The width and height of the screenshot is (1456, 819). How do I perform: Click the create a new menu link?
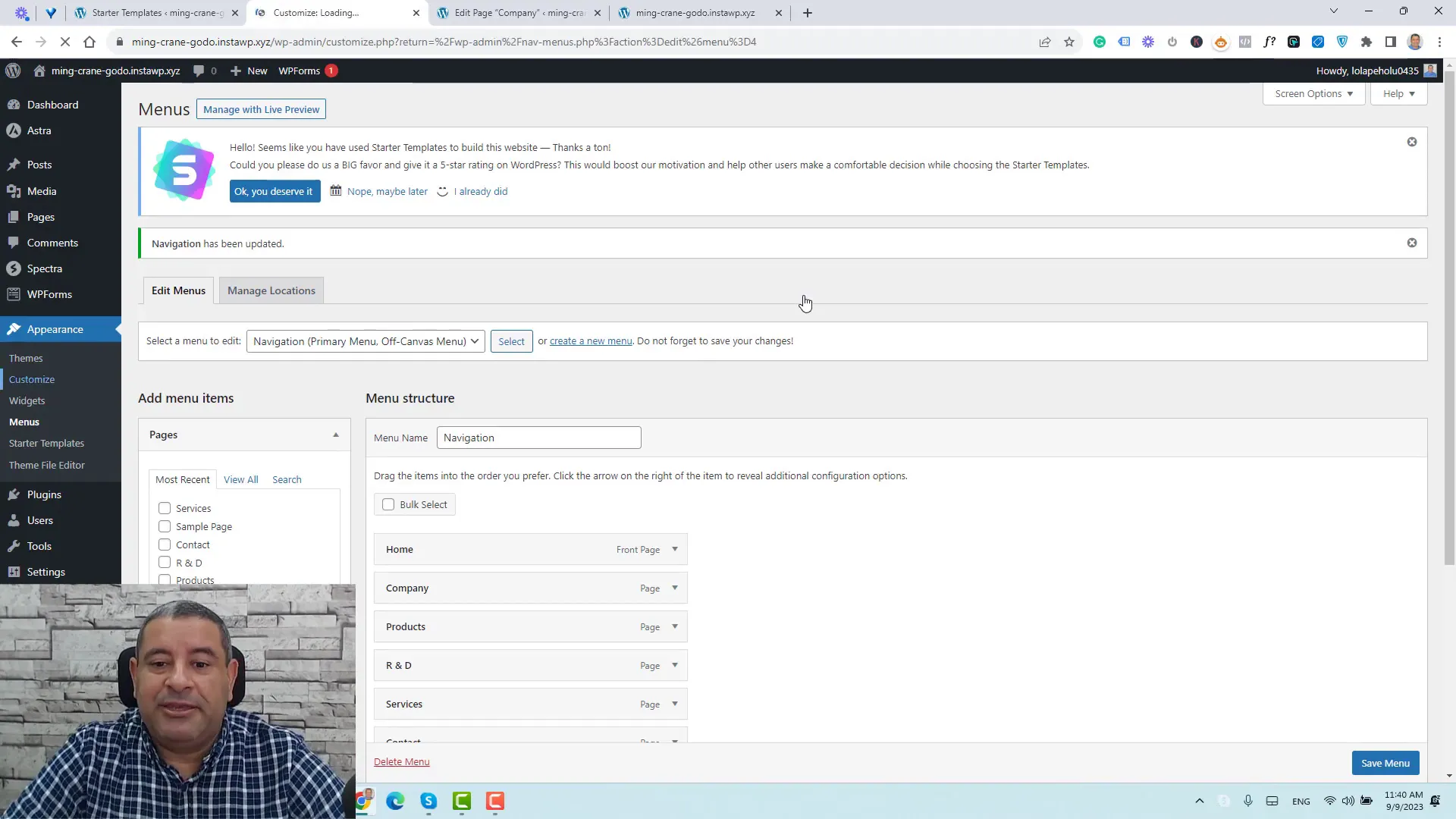click(590, 340)
